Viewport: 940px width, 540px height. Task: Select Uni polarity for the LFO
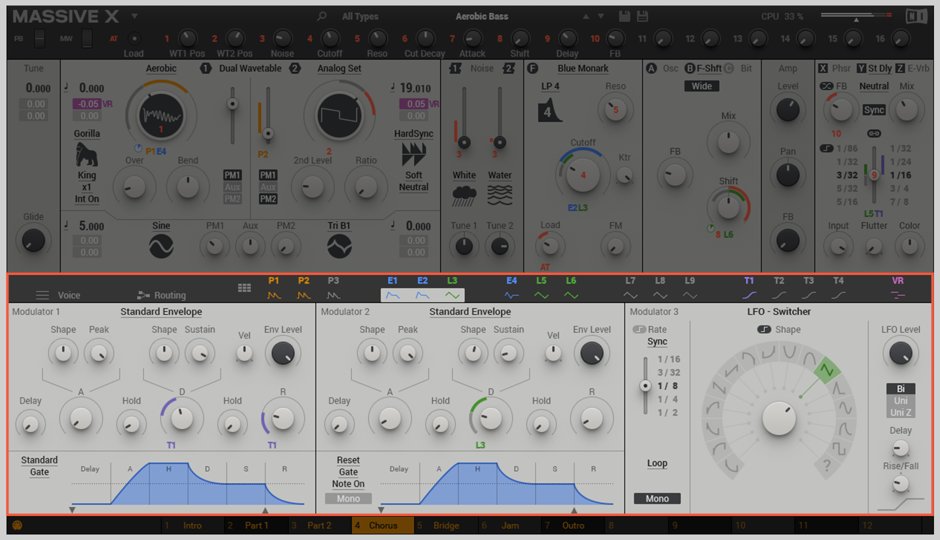point(901,400)
